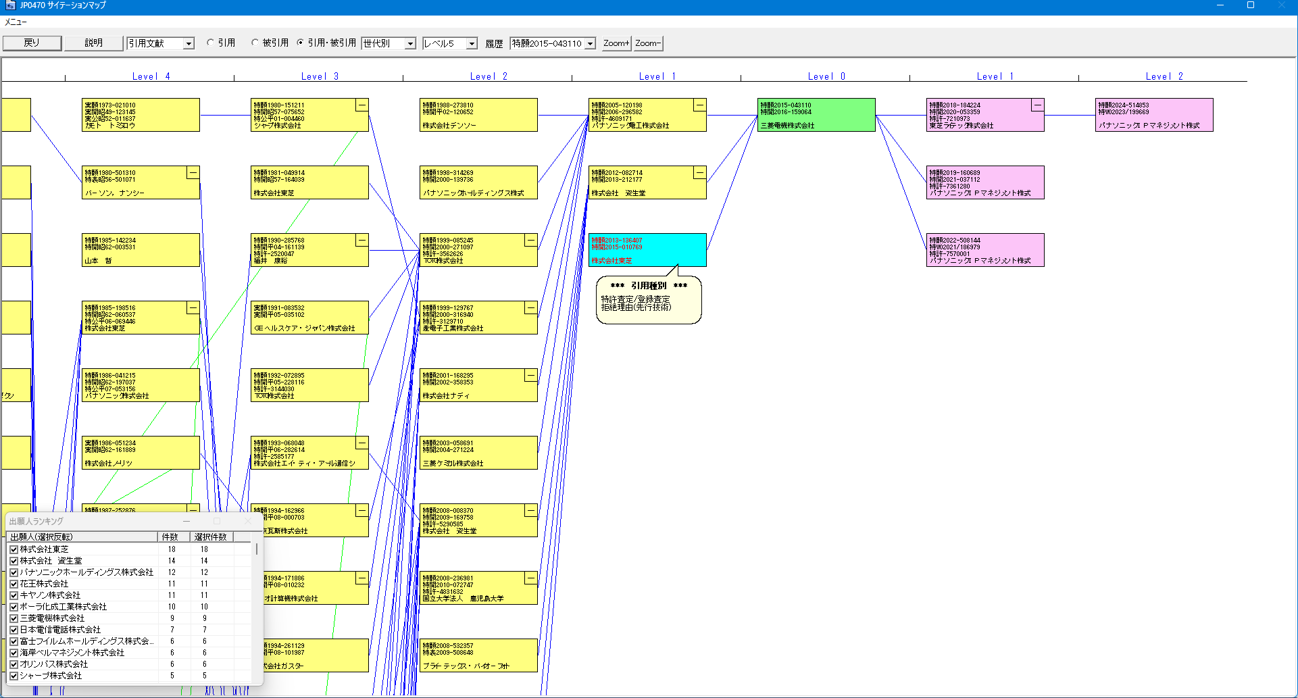Image resolution: width=1298 pixels, height=698 pixels.
Task: Collapse the 特願2012-082714 node
Action: (x=699, y=173)
